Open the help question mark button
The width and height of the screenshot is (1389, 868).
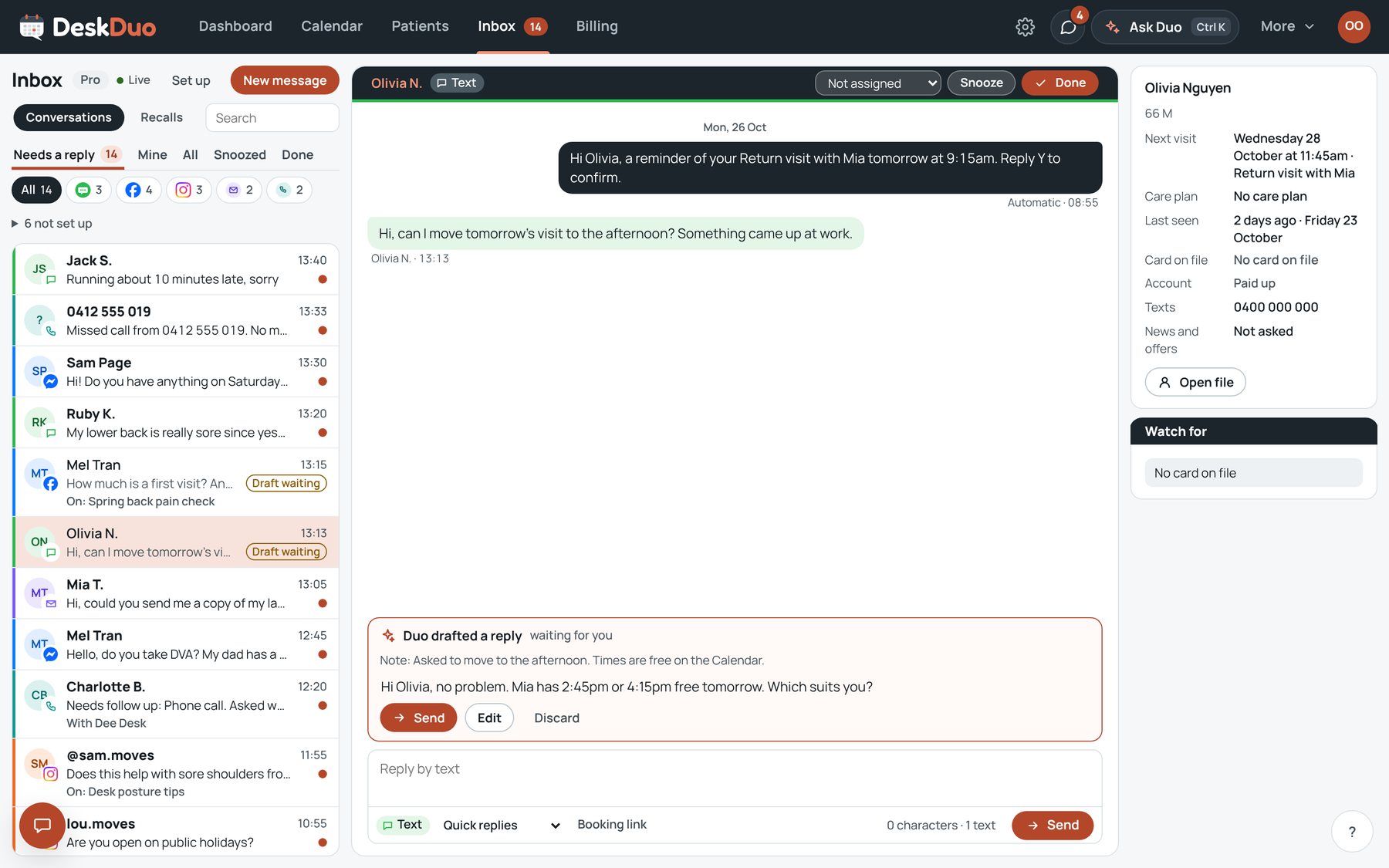pyautogui.click(x=1352, y=831)
